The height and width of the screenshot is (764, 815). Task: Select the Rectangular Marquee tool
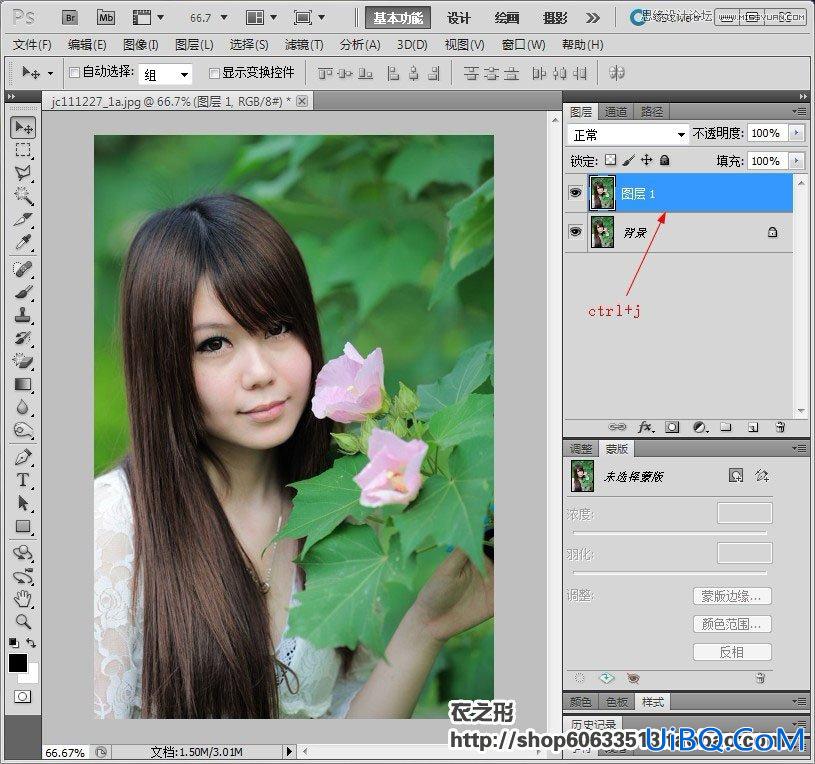pos(22,150)
